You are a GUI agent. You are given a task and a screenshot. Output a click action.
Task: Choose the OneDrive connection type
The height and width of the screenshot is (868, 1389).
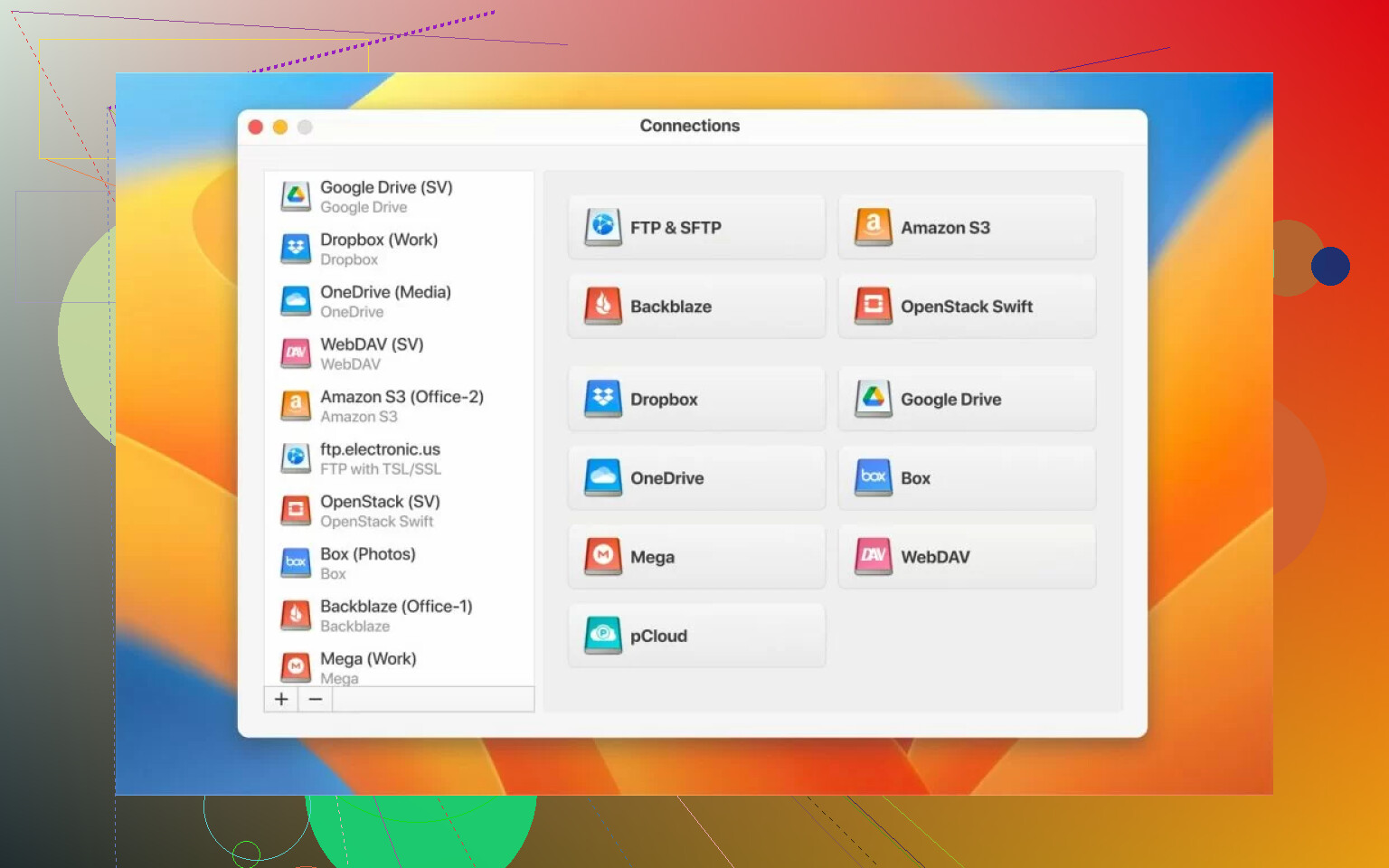(696, 477)
